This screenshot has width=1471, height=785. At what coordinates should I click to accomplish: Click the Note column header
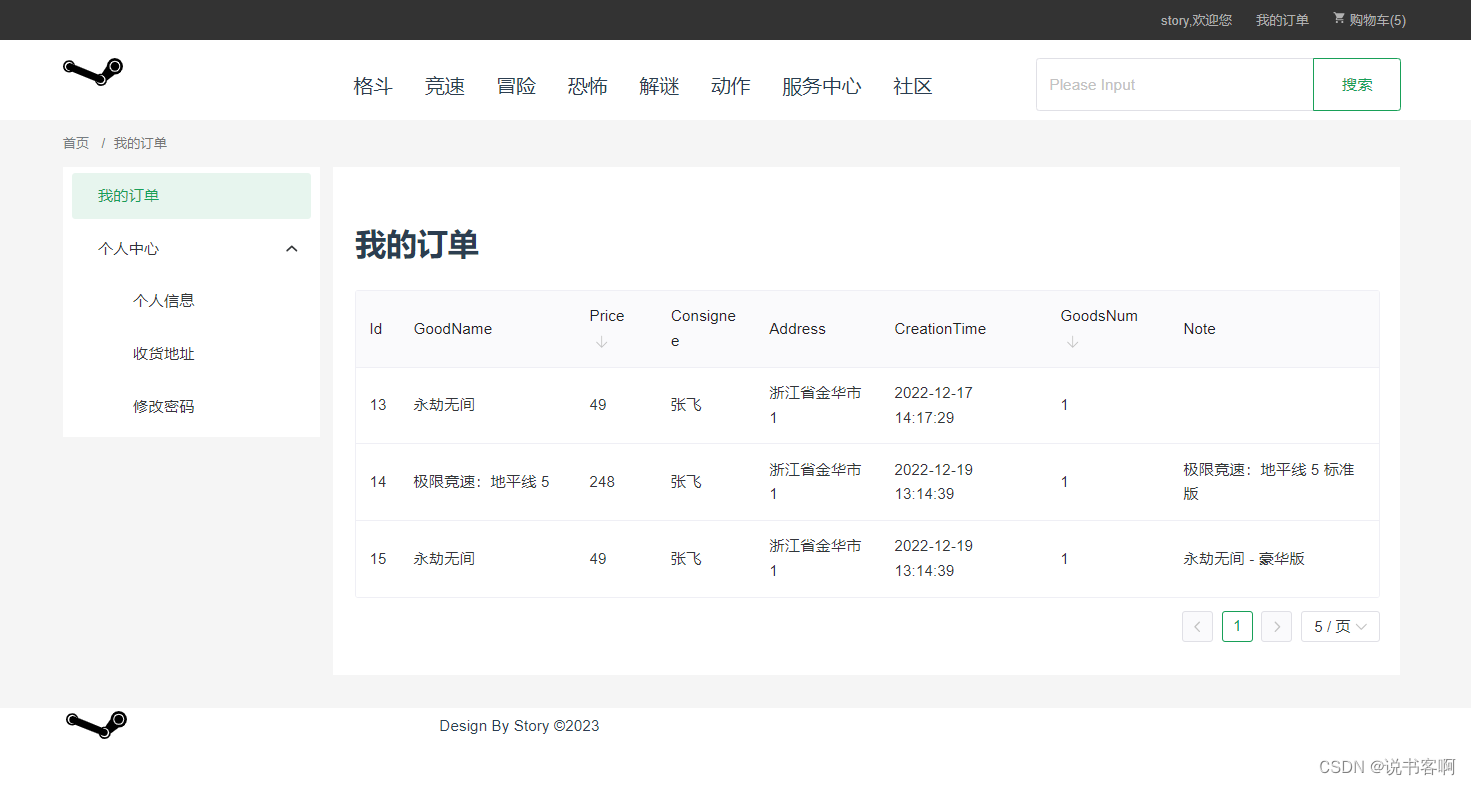click(1199, 329)
